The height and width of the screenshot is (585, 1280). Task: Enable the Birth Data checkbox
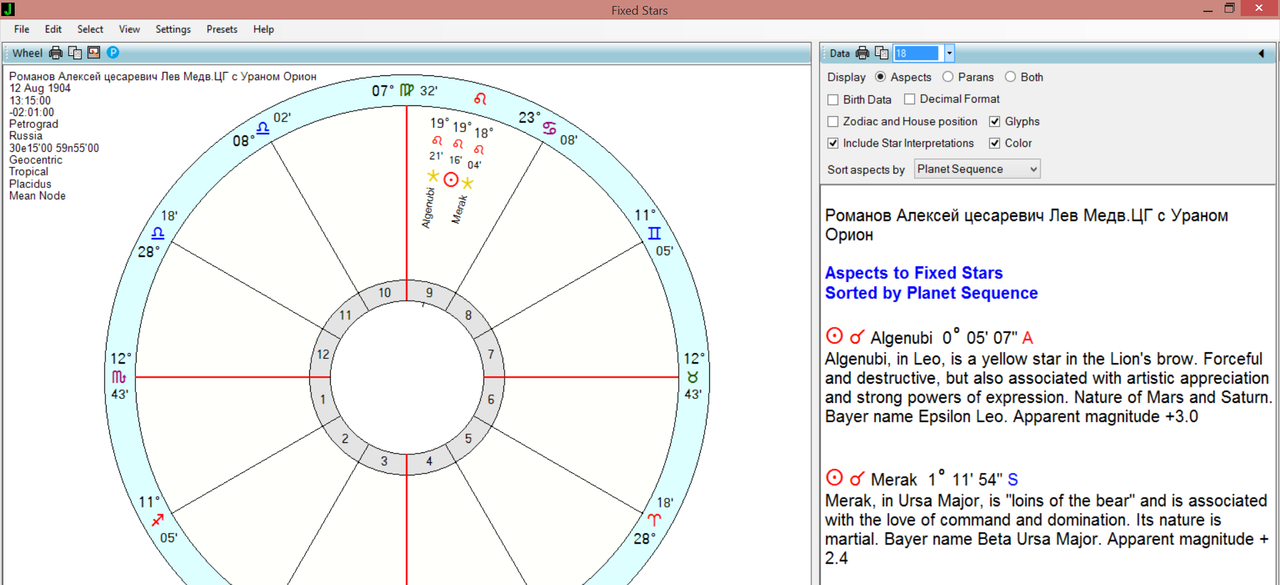[x=833, y=100]
